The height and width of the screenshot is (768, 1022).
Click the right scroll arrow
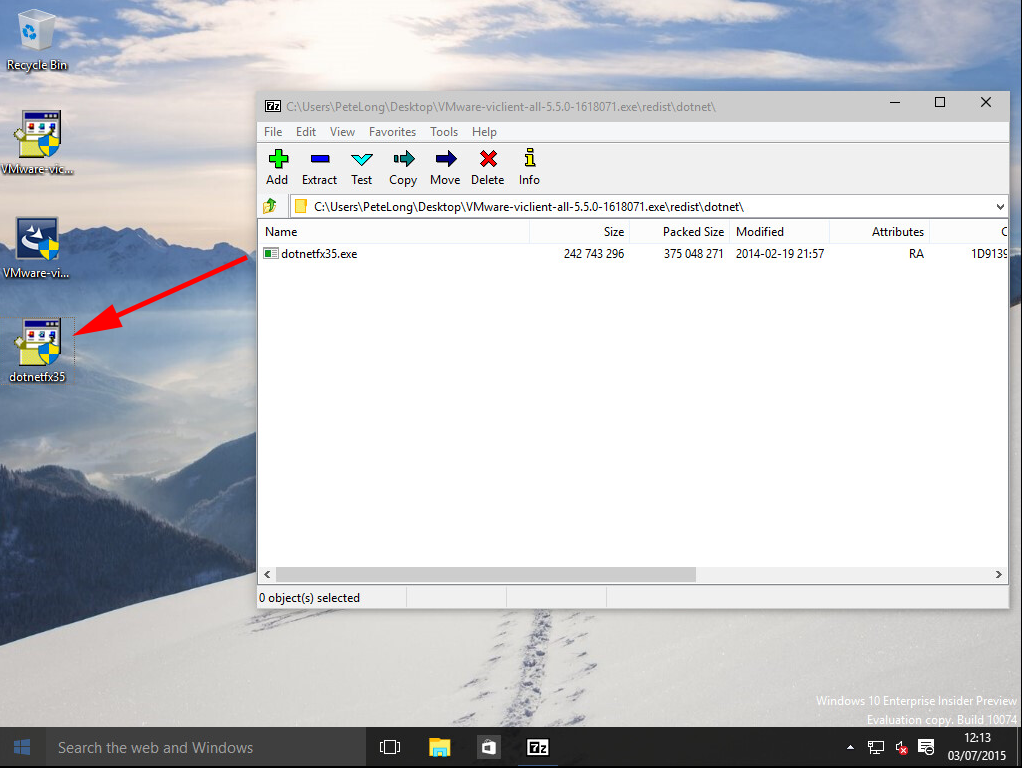999,574
